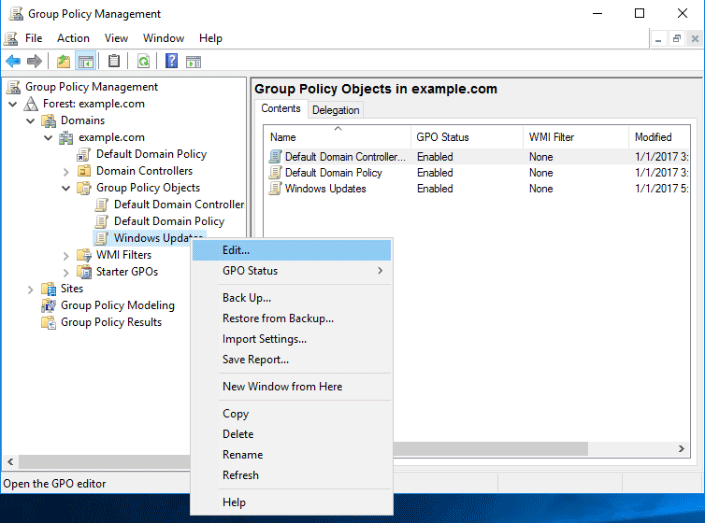Click the example.com domain icon
This screenshot has height=523, width=705.
point(66,138)
